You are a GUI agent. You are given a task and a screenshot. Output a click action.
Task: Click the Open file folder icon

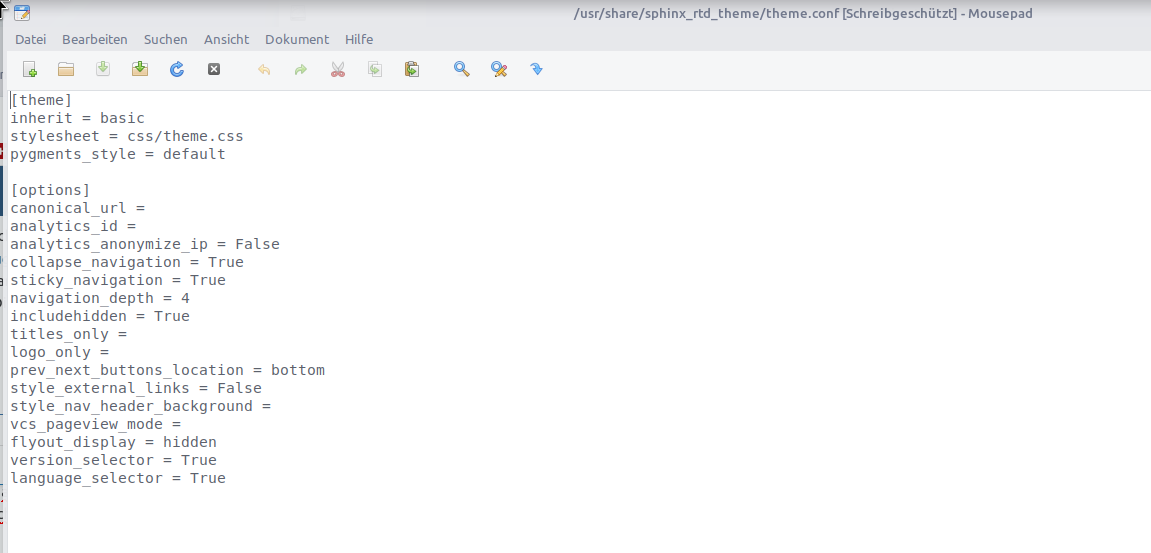point(66,69)
